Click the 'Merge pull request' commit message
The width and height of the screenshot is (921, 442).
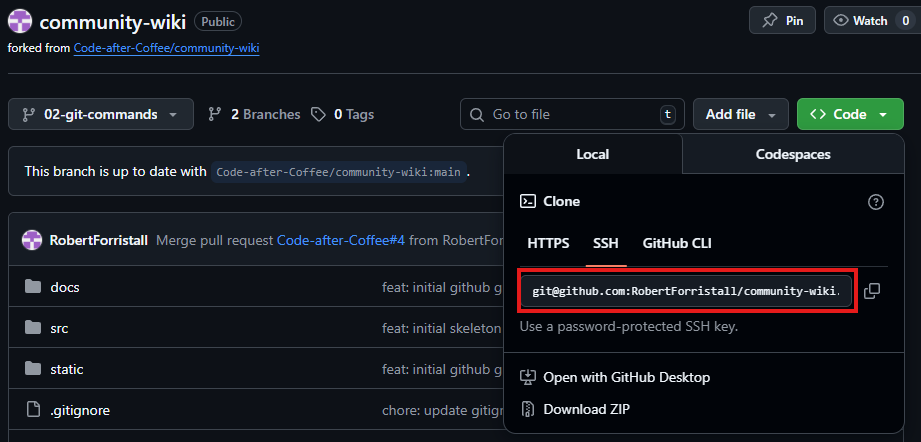tap(215, 240)
